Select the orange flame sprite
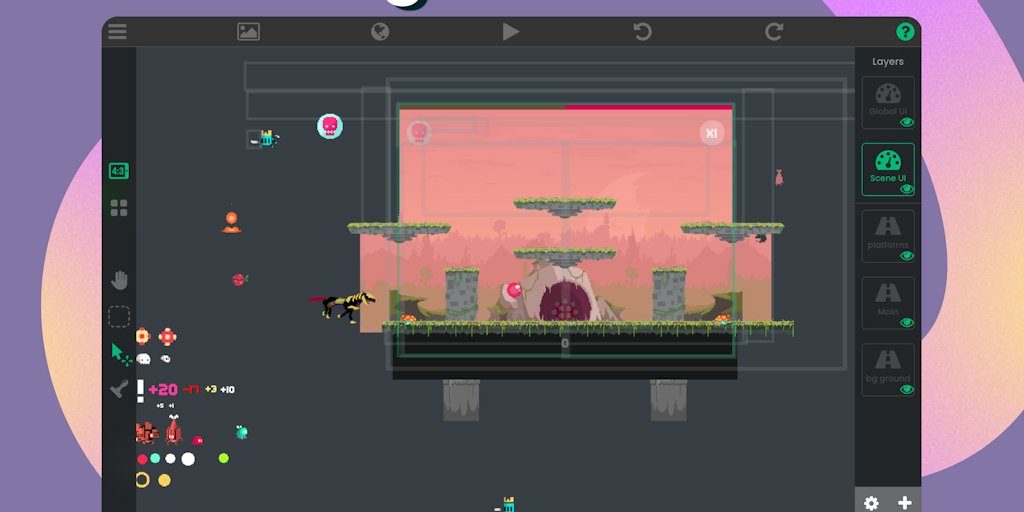Viewport: 1024px width, 512px height. tap(231, 221)
